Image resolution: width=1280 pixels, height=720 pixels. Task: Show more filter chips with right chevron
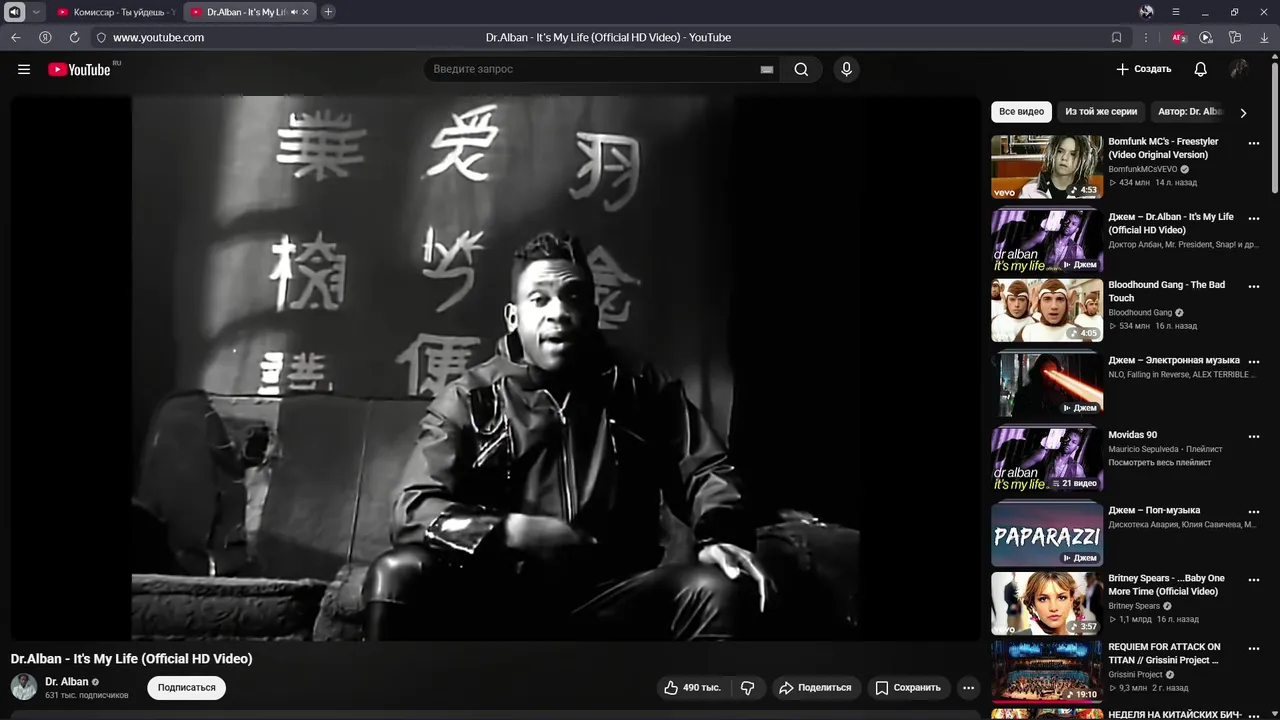[1243, 112]
